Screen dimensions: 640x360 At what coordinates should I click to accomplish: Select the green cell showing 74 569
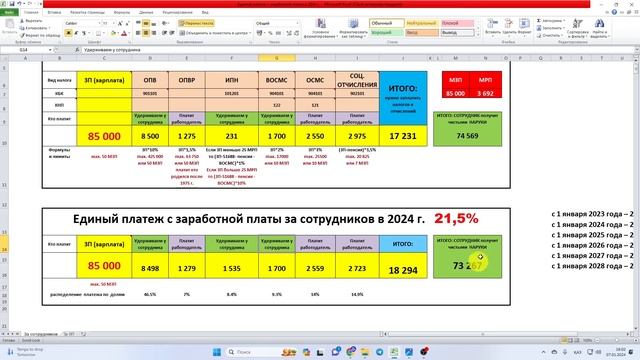pos(467,136)
